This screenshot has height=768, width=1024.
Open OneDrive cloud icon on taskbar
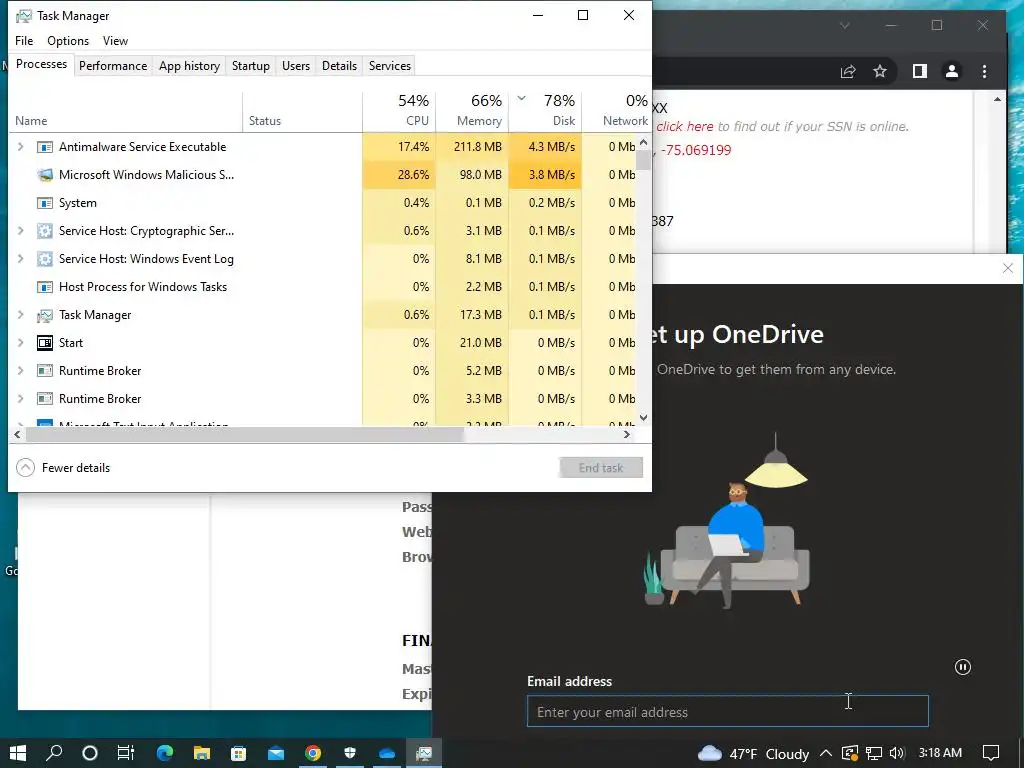tap(387, 753)
